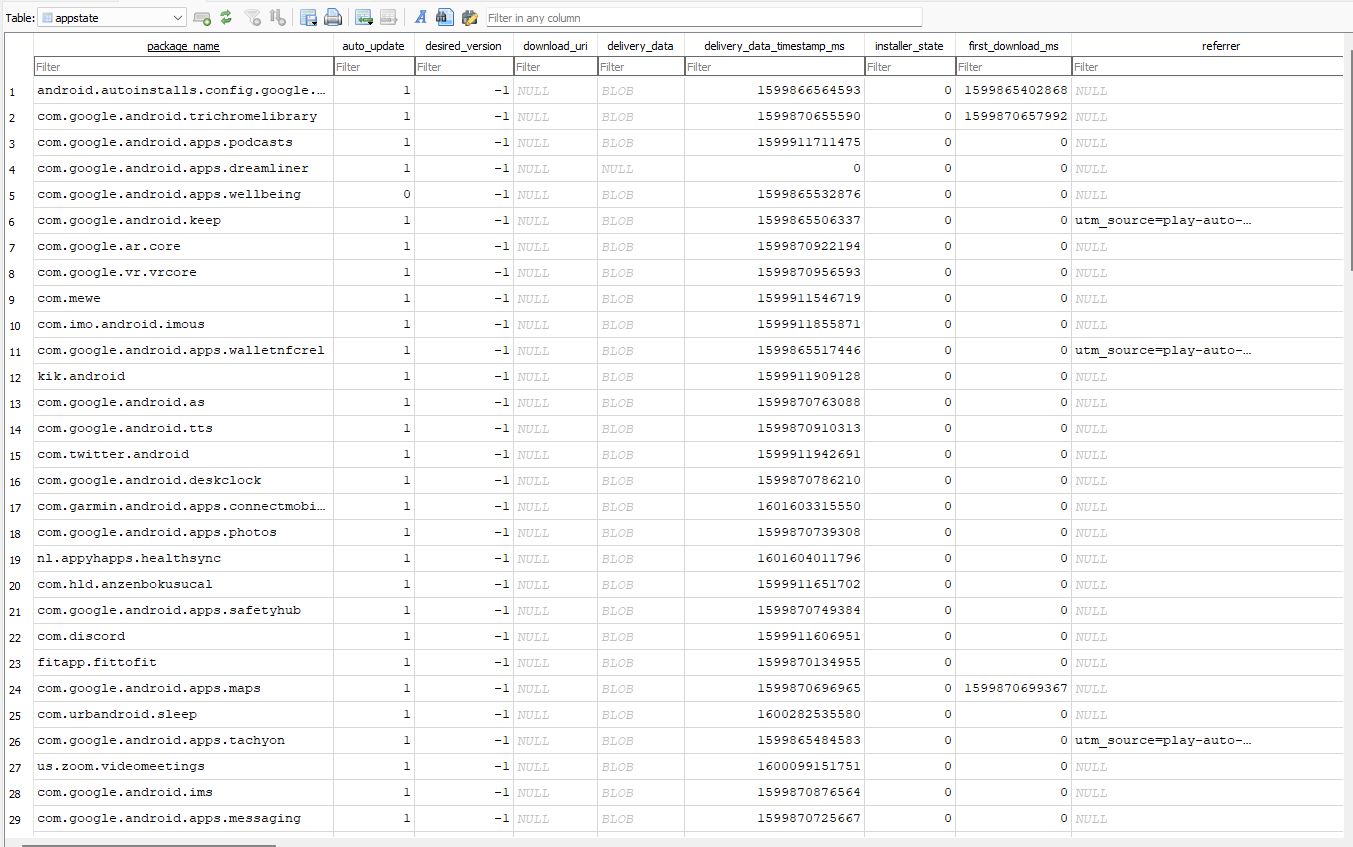Viewport: 1353px width, 847px height.
Task: Select cell us.zoom.videomeetings
Action: point(183,766)
